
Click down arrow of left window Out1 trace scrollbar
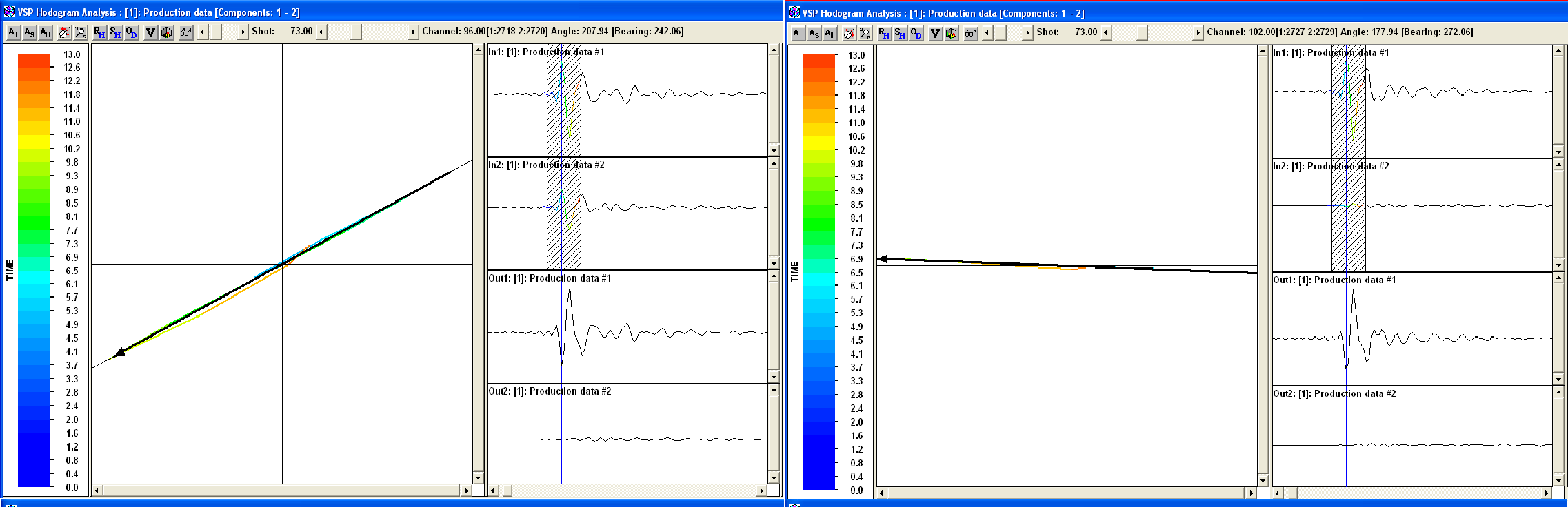point(774,377)
